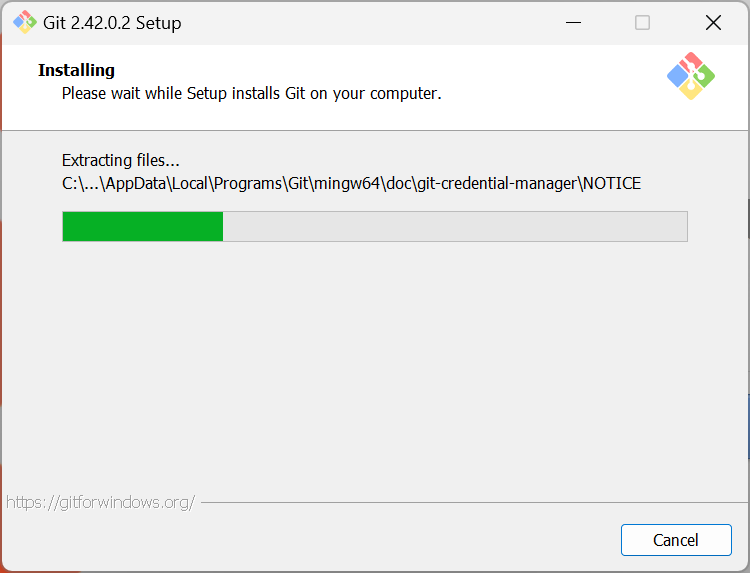Click the green filled part of progress bar

(142, 226)
